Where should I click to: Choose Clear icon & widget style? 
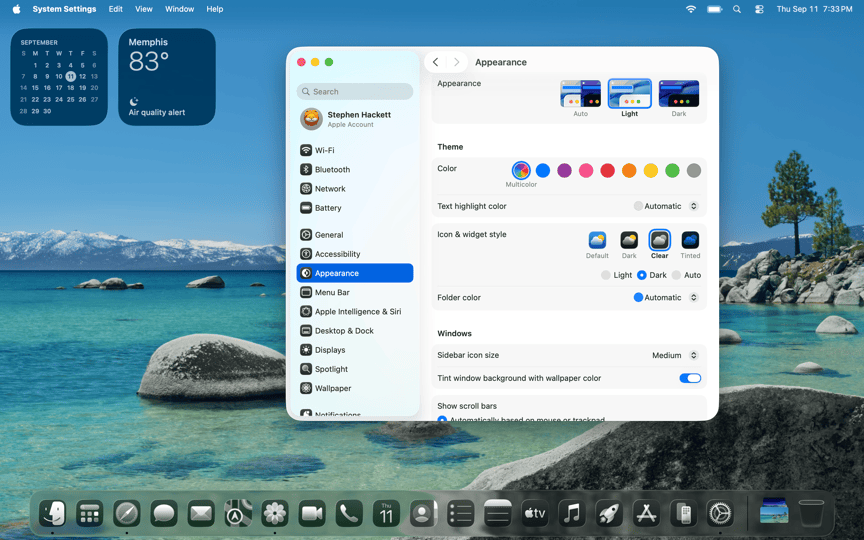coord(660,240)
